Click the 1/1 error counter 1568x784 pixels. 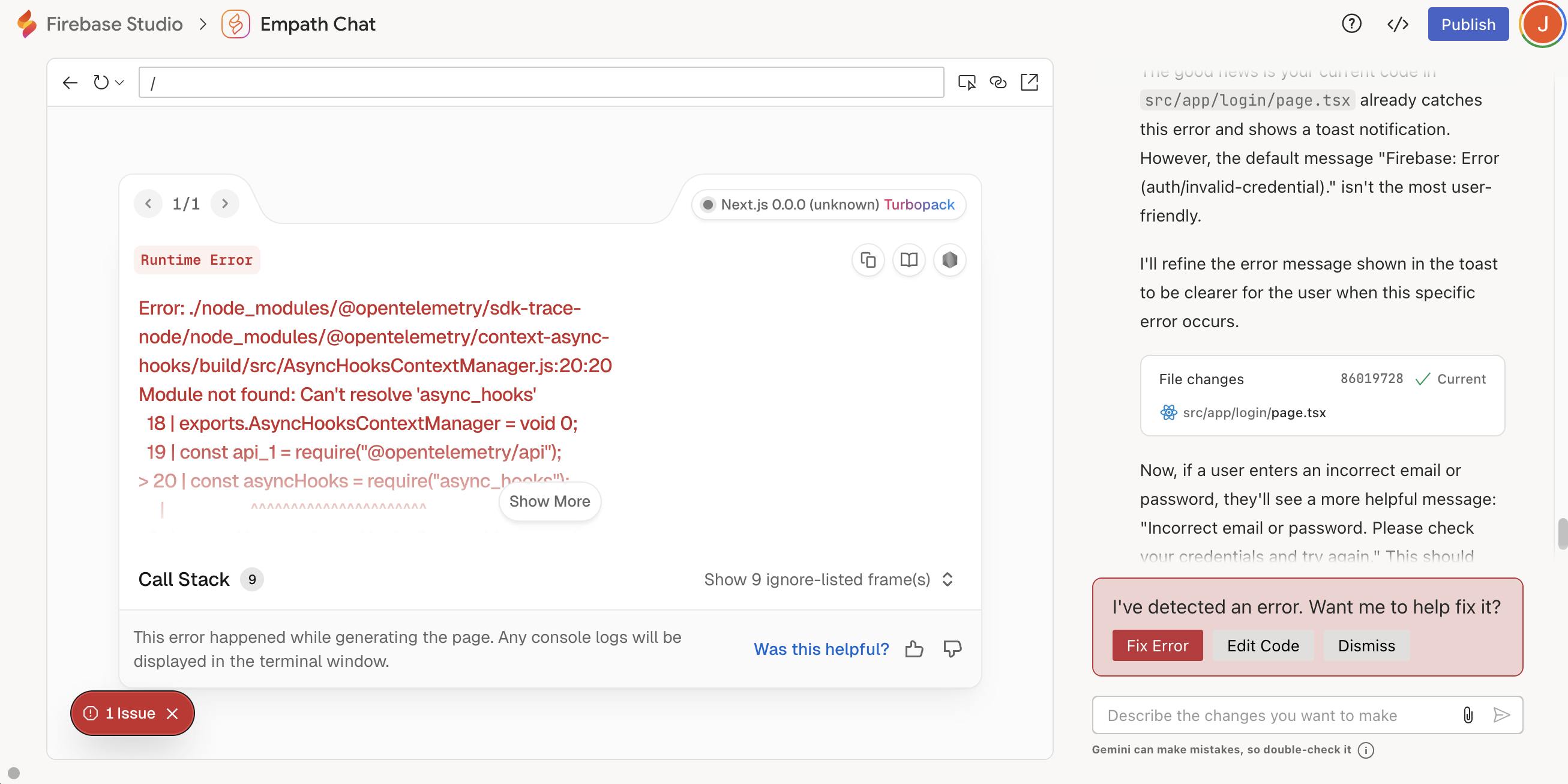pos(185,204)
